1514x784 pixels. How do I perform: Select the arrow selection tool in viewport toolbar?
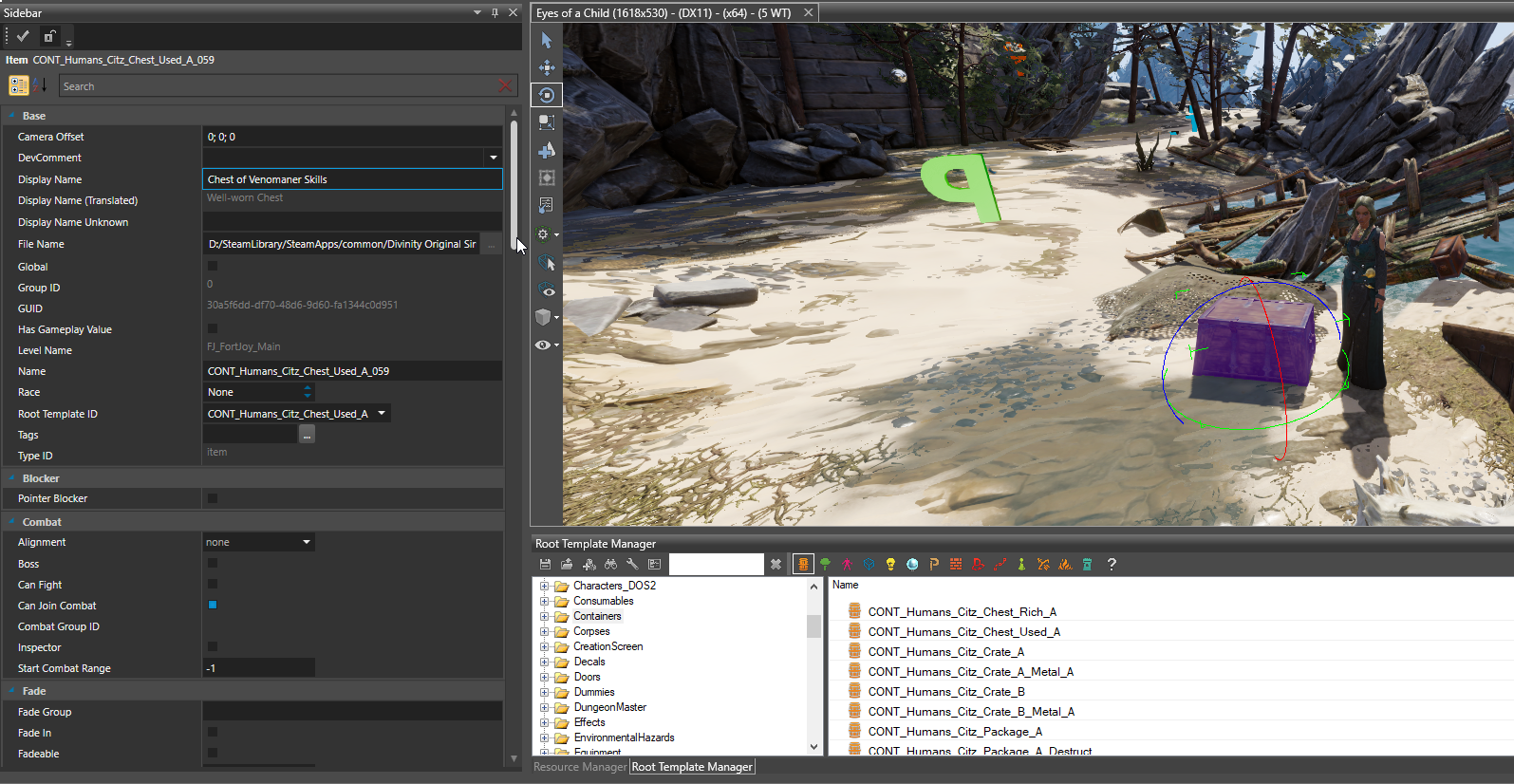click(x=546, y=40)
